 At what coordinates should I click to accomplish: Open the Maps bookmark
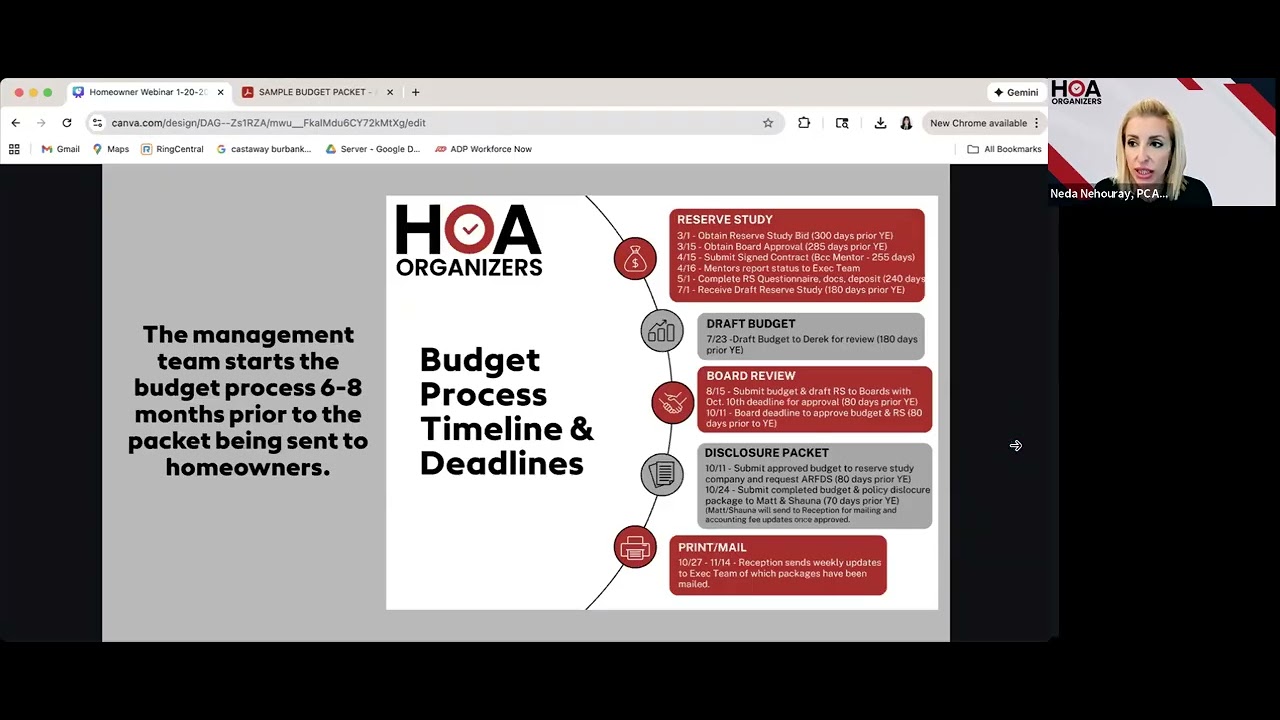click(110, 149)
